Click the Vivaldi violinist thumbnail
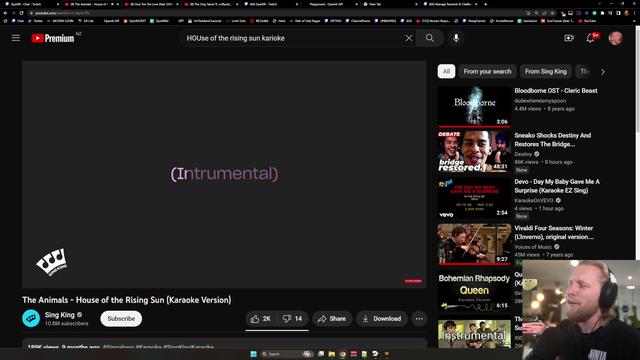 [x=474, y=244]
